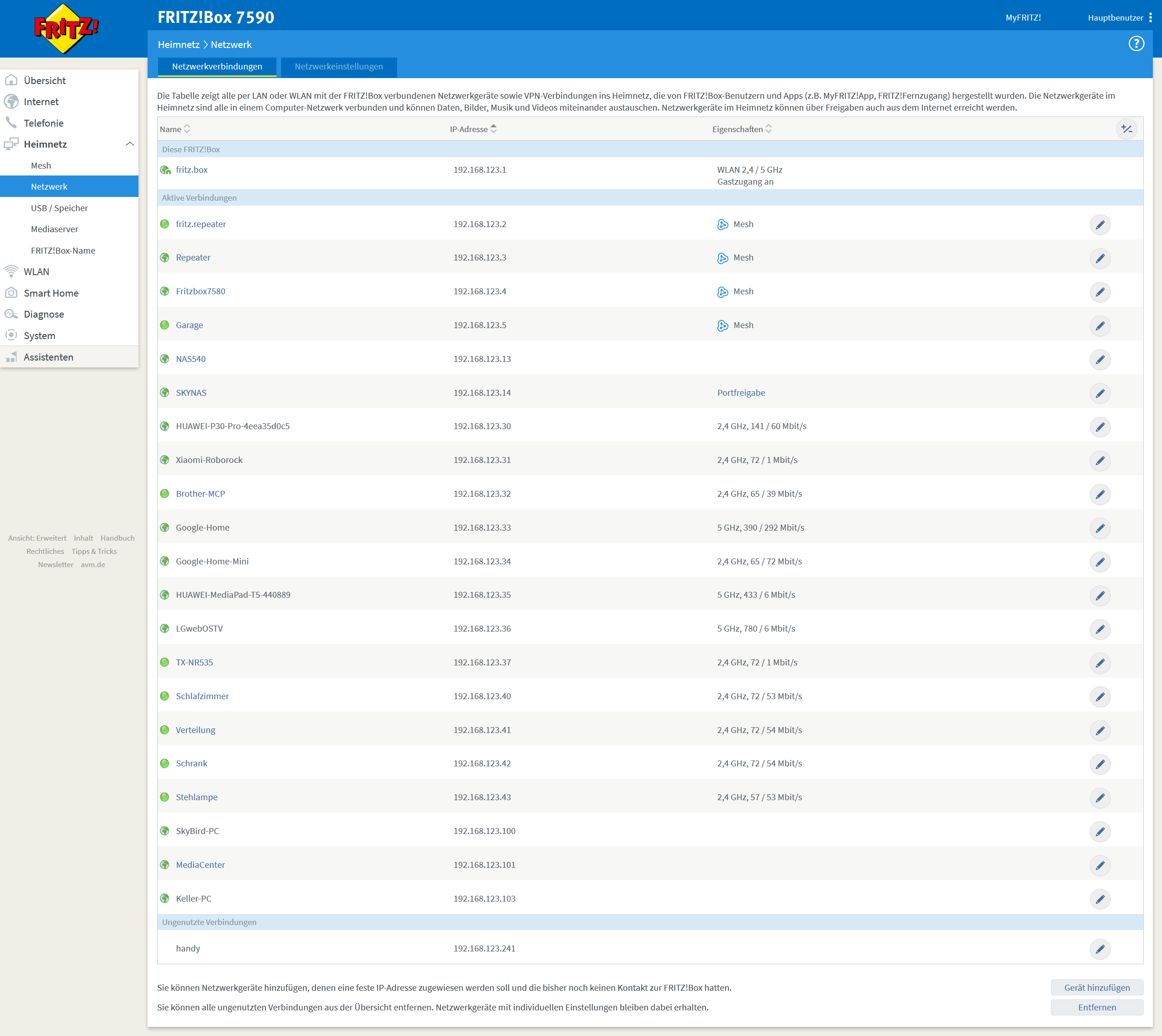Open the MyFRITZ! link
Viewport: 1162px width, 1036px height.
(1023, 18)
